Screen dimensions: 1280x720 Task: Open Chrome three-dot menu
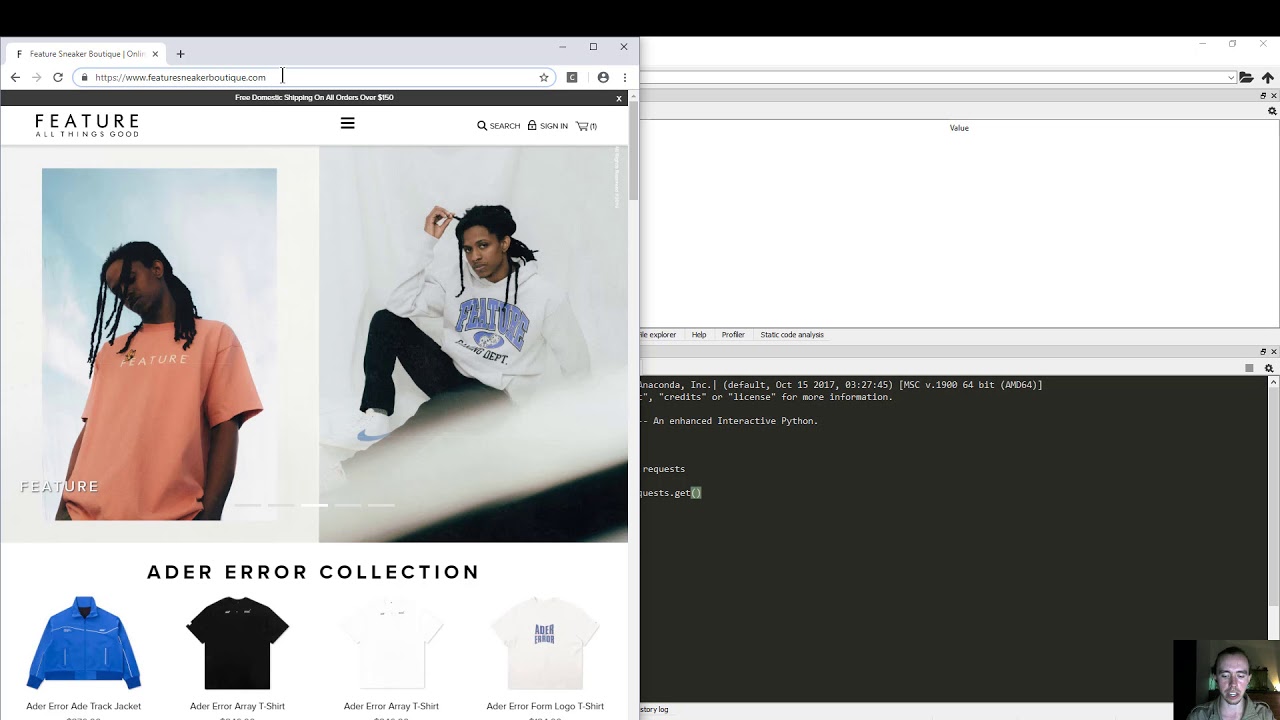(x=625, y=77)
